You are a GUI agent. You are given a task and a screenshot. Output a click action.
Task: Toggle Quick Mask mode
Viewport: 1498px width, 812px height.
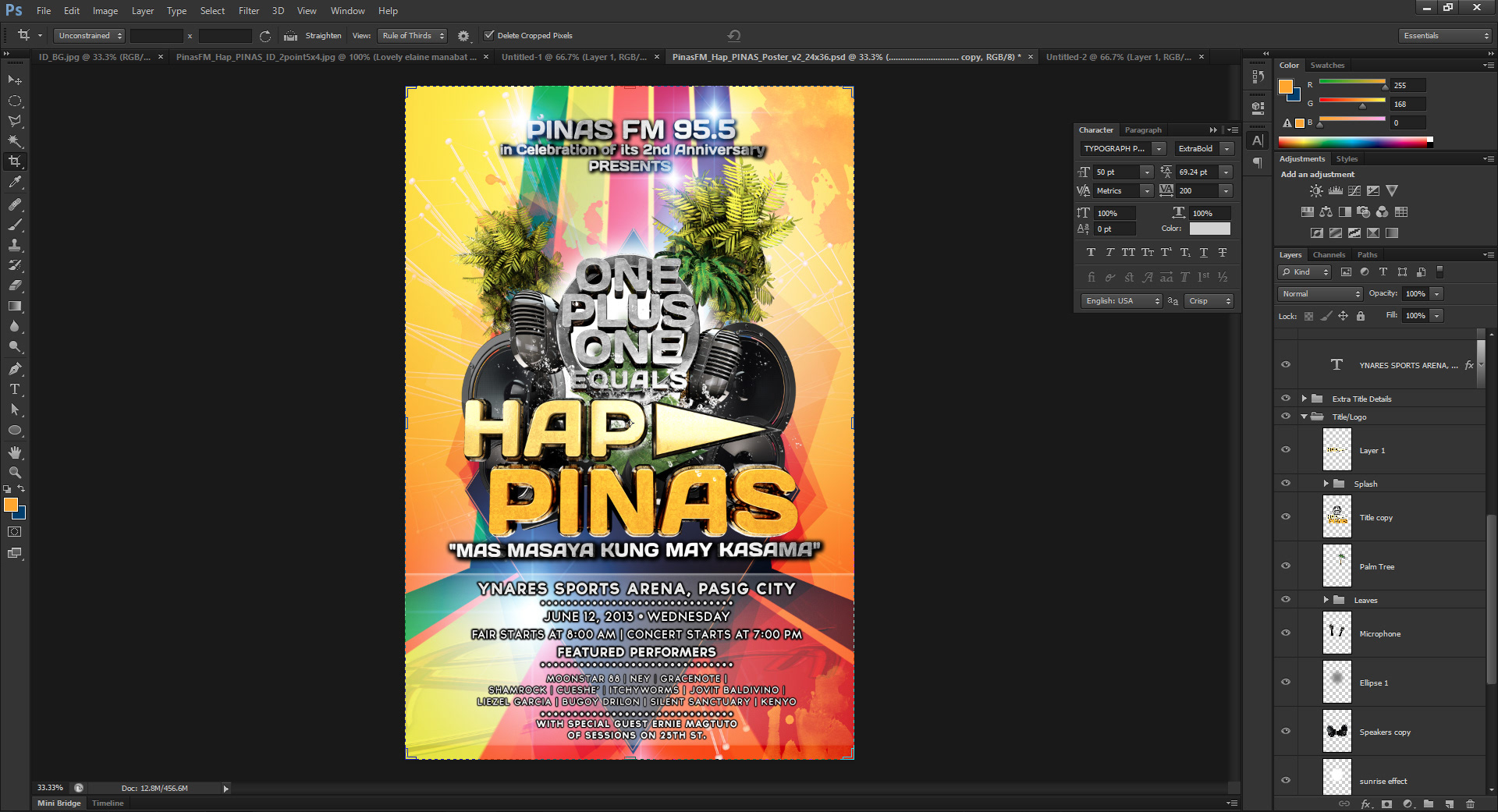pos(15,532)
